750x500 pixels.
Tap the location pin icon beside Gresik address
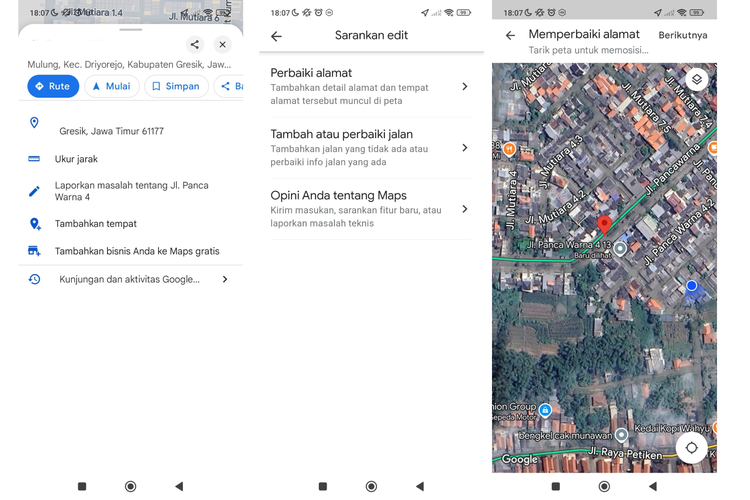34,123
